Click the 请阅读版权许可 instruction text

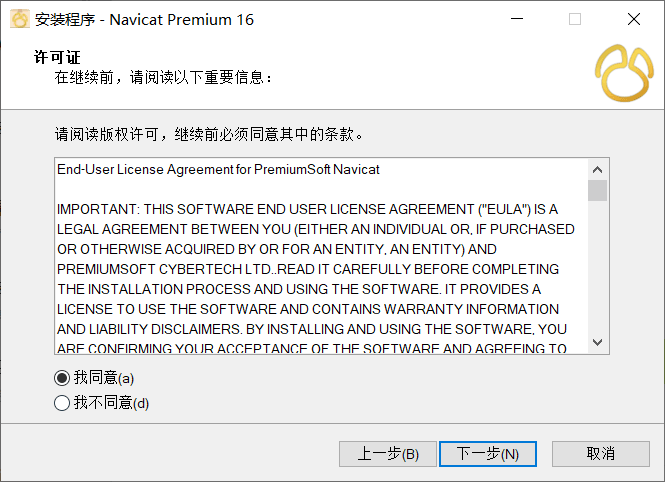click(x=209, y=134)
